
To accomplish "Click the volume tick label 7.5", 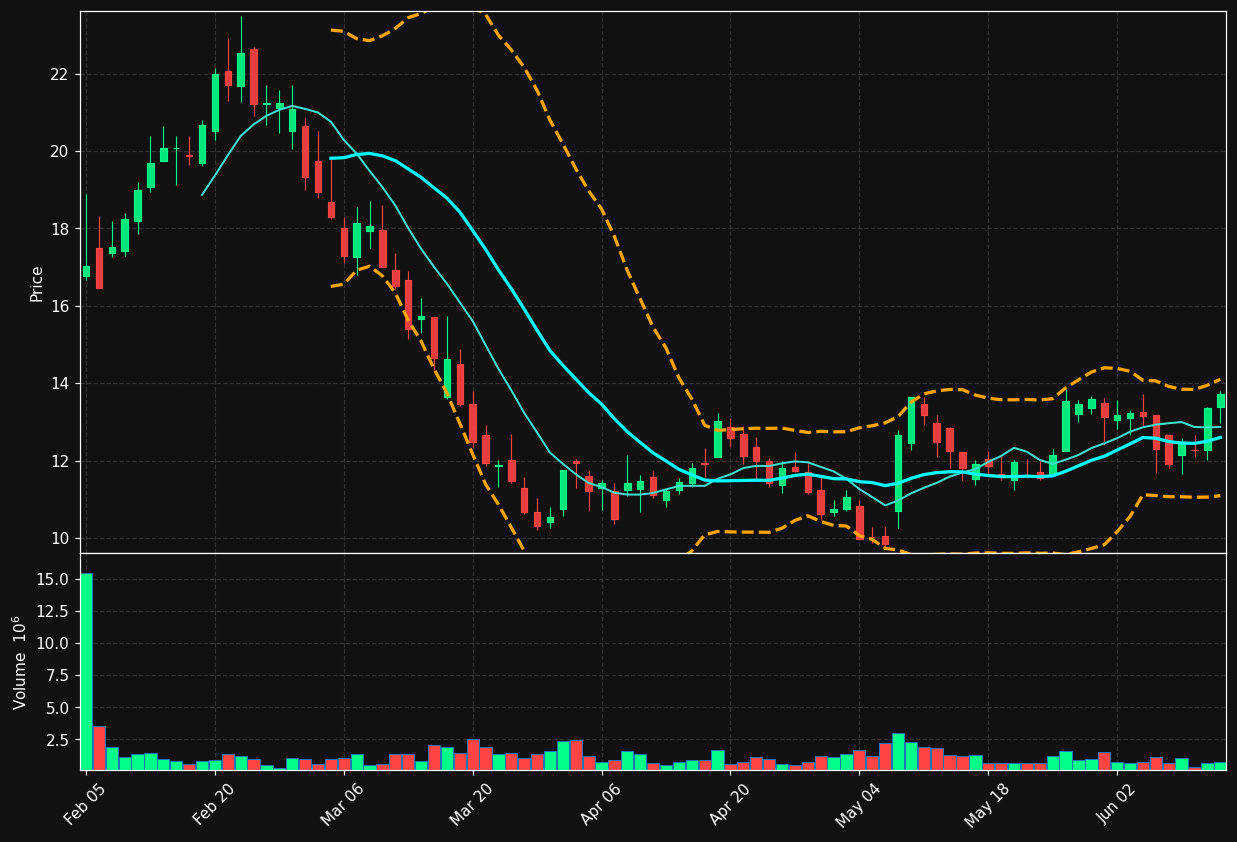I will 58,676.
